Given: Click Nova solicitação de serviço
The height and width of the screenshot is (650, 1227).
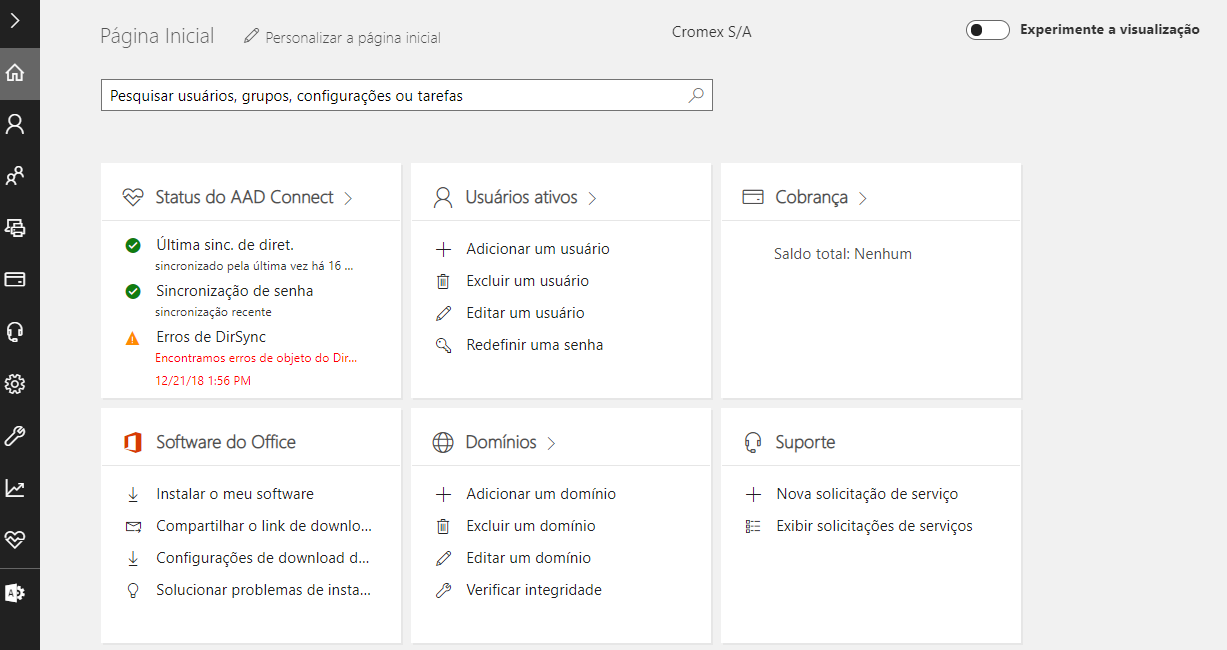Looking at the screenshot, I should [x=867, y=494].
